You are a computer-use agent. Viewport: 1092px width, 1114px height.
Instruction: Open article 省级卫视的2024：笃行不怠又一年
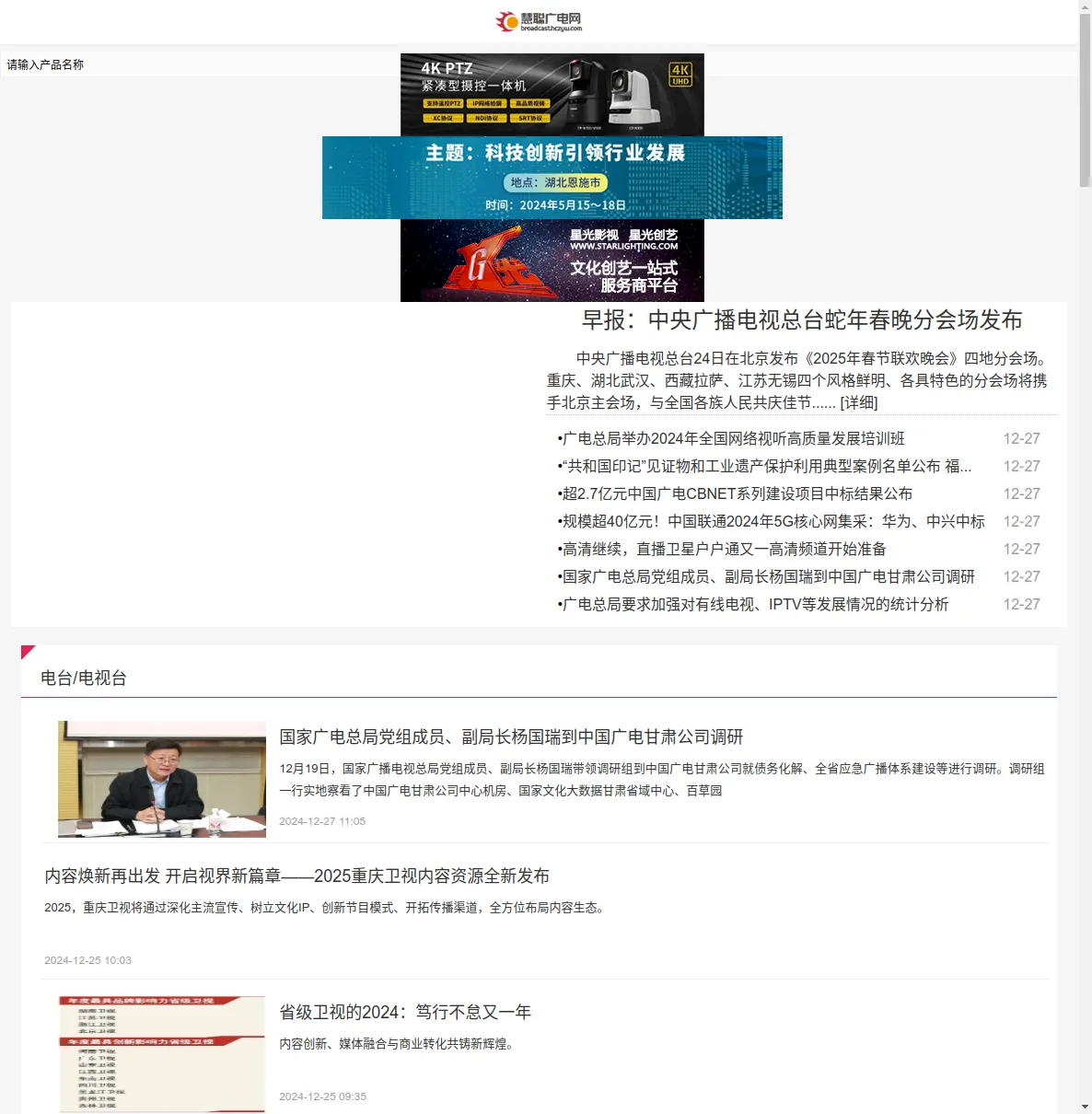pyautogui.click(x=405, y=1012)
